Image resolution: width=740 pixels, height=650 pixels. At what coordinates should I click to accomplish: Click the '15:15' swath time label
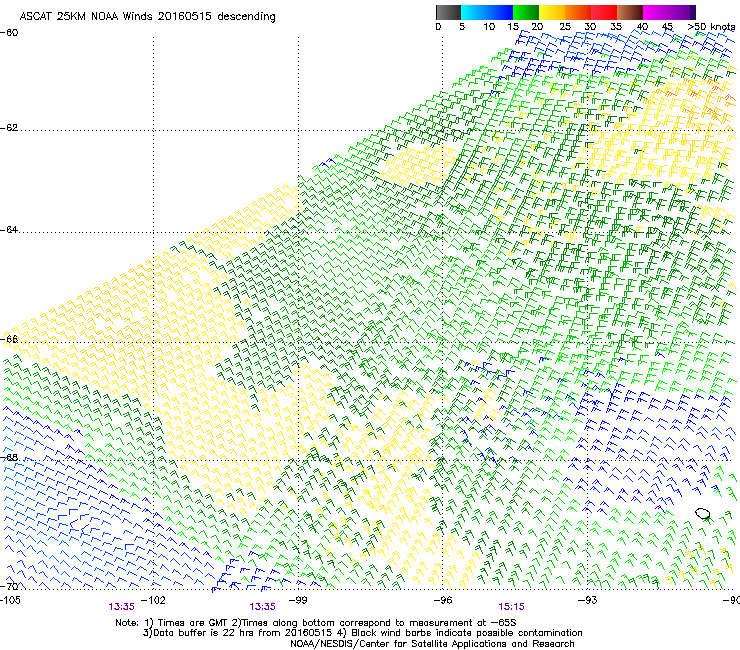coord(512,607)
